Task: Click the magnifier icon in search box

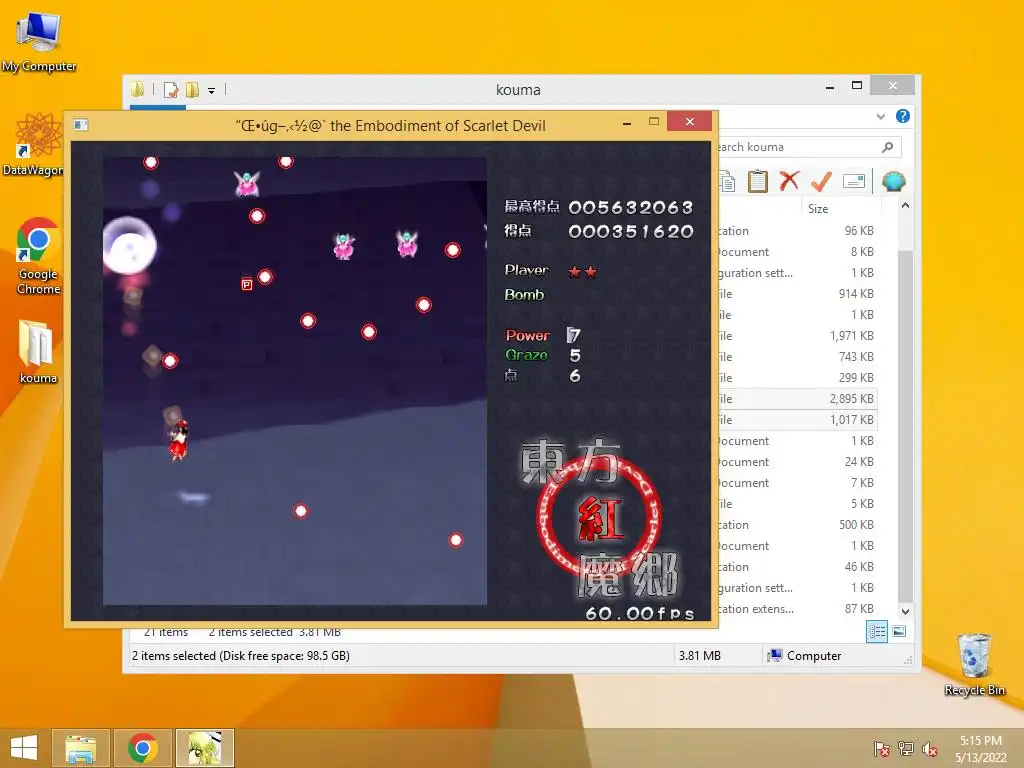Action: 887,147
